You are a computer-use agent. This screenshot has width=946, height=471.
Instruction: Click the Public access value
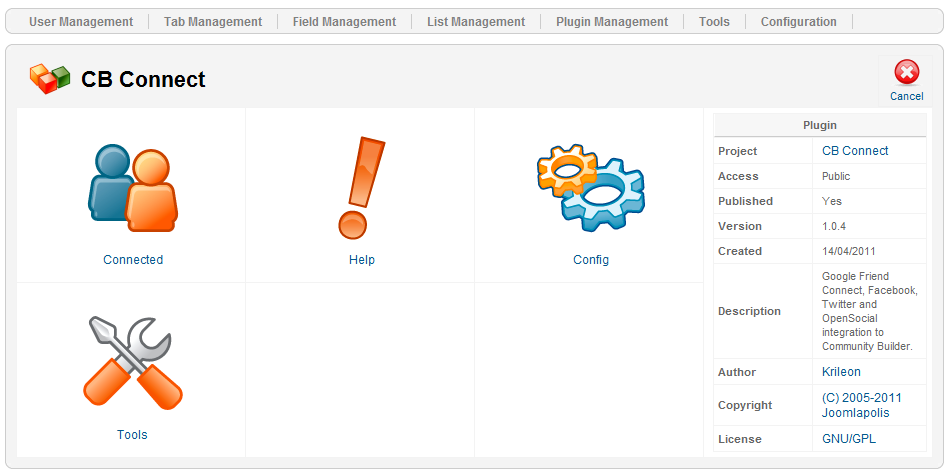tap(836, 176)
